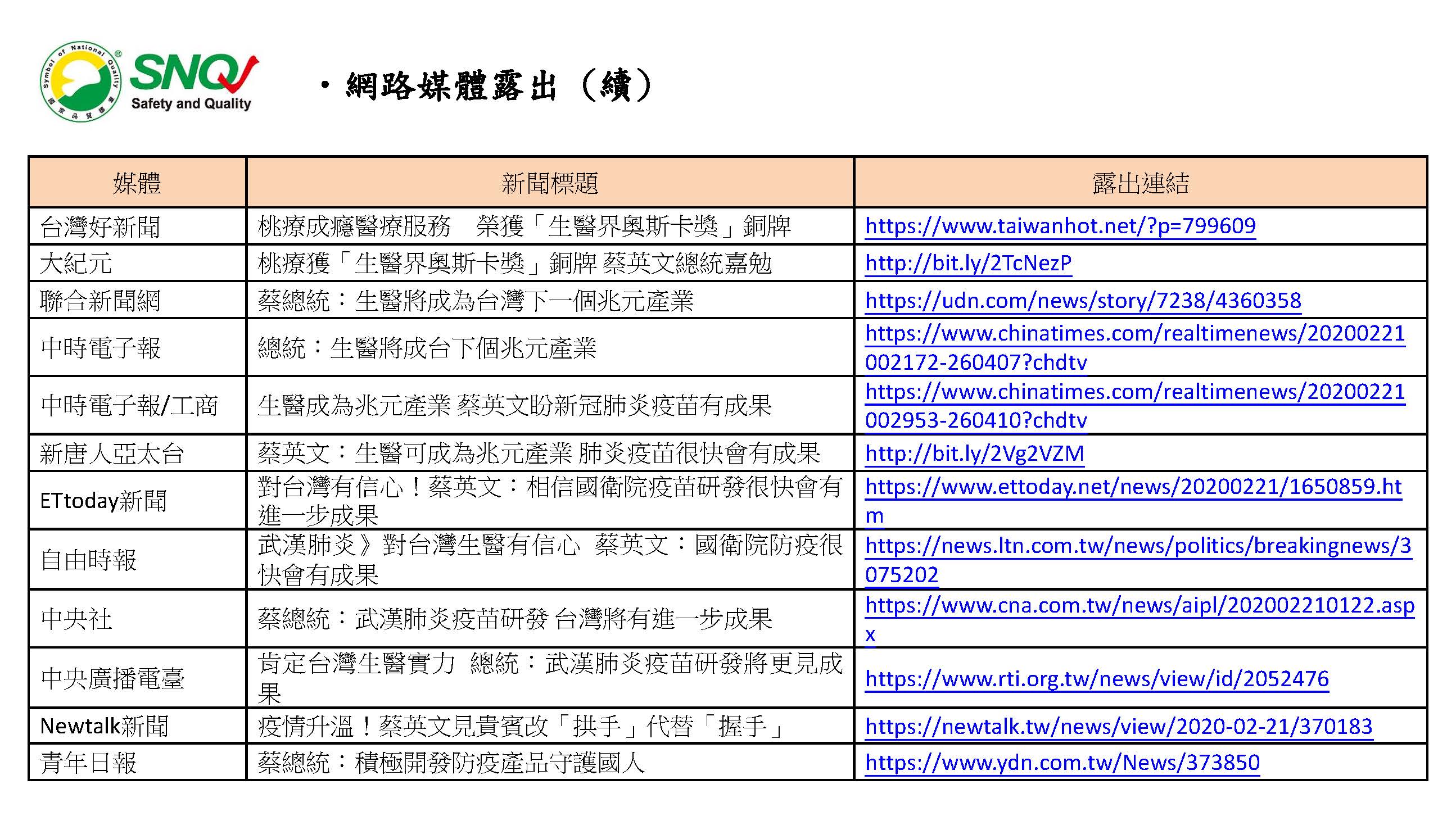Click headline 蔡總統：生醫將成為台灣下一個兆元產業
This screenshot has width=1456, height=816.
[x=476, y=300]
